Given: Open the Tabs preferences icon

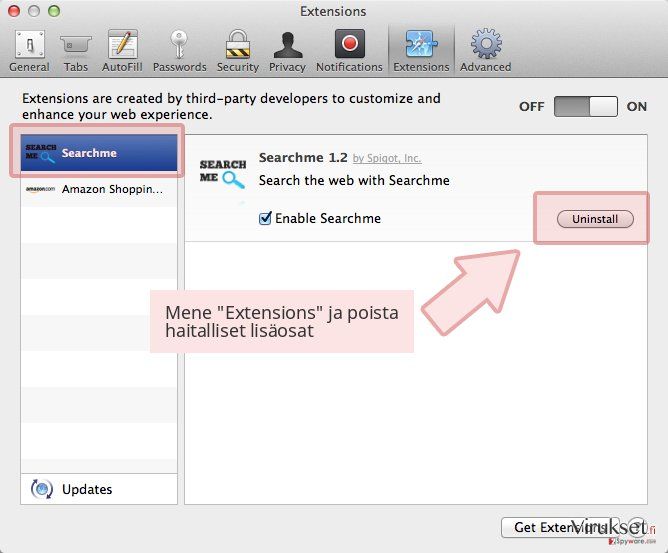Looking at the screenshot, I should pos(75,44).
